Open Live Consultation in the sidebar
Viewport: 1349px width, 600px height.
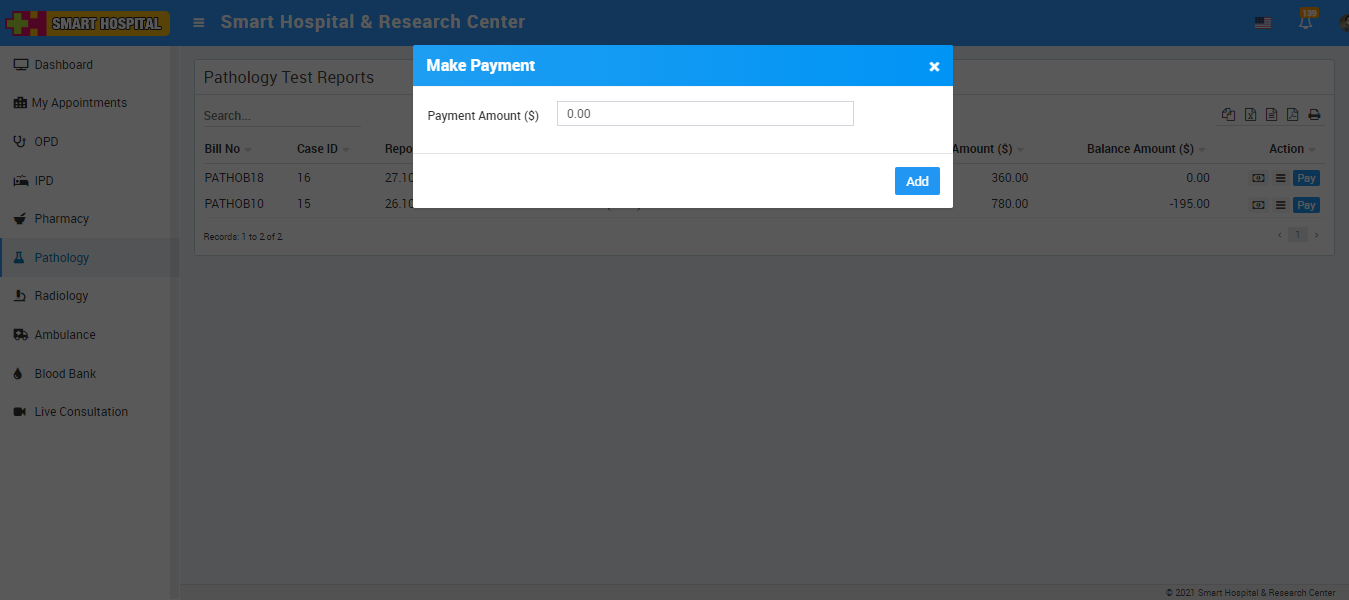81,412
